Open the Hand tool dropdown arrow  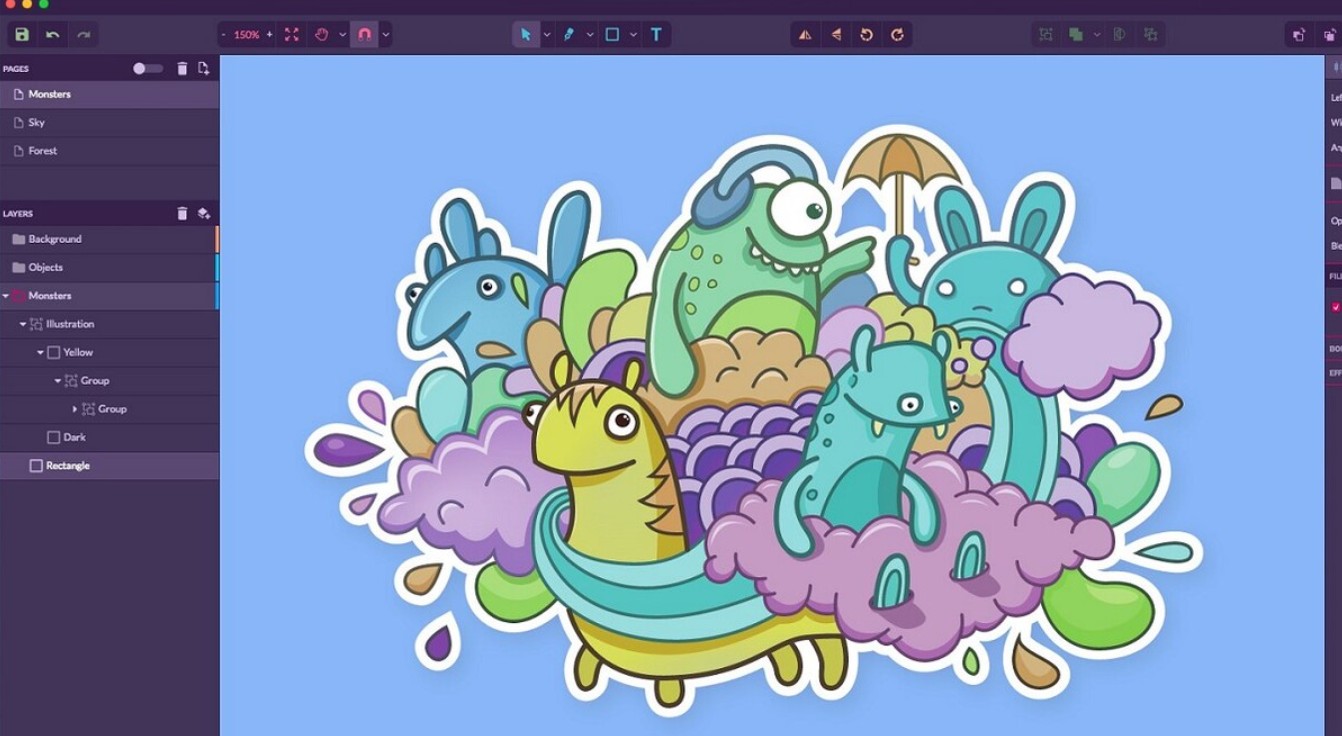coord(342,34)
